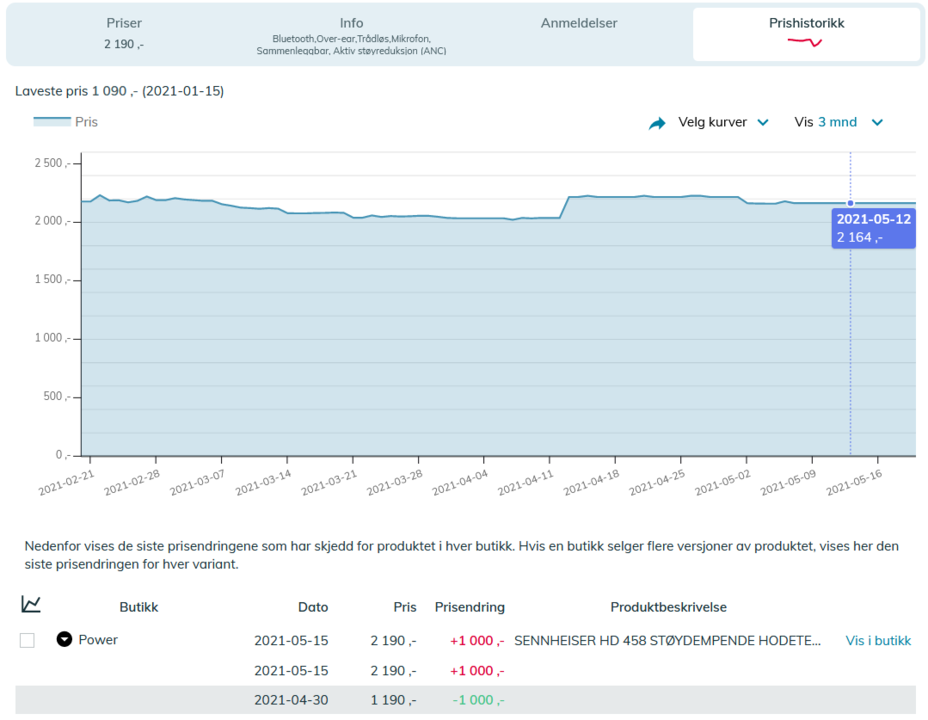Switch to the Priser tab
Image resolution: width=928 pixels, height=720 pixels.
coord(124,33)
